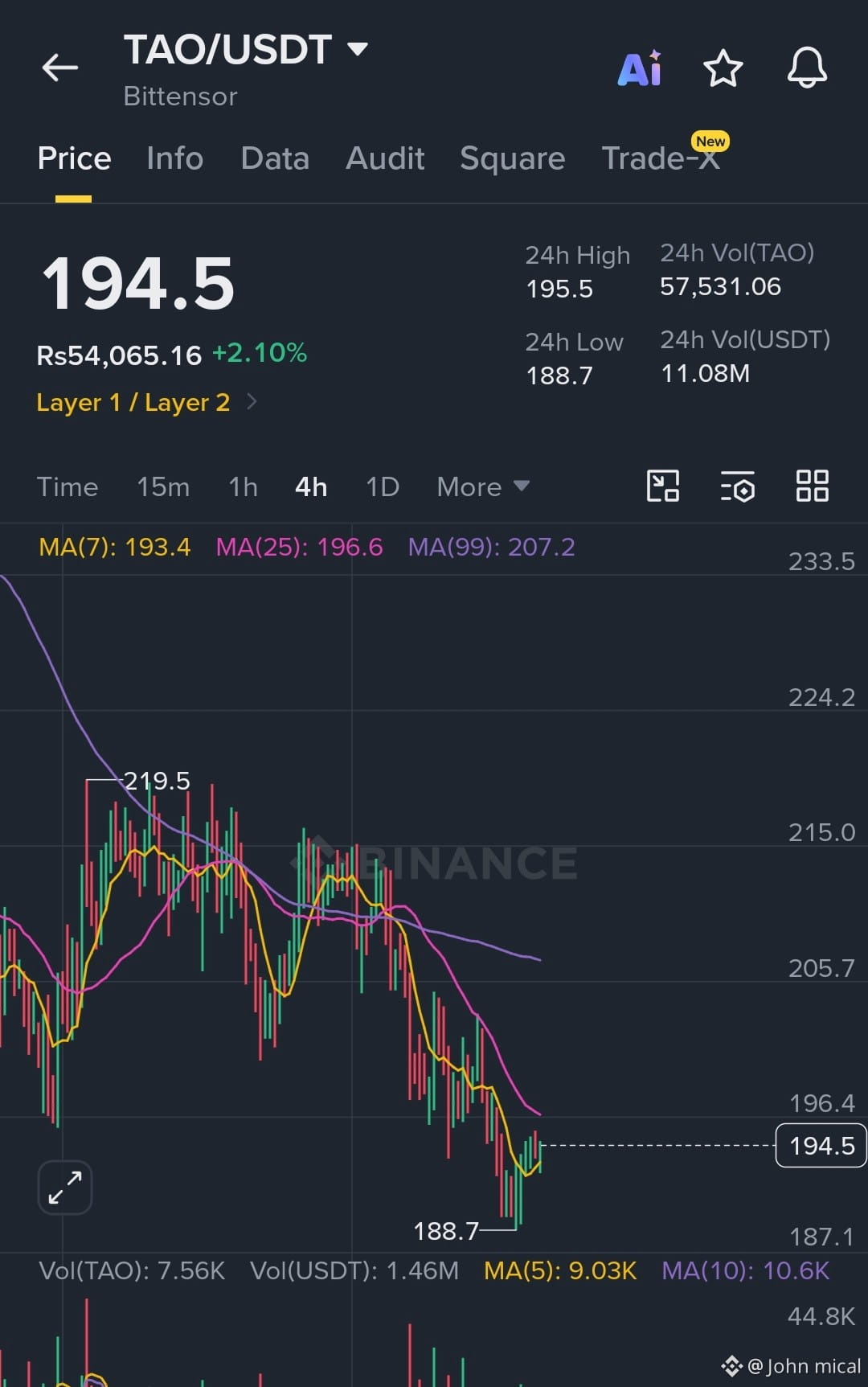Image resolution: width=868 pixels, height=1387 pixels.
Task: Switch to the Price tab
Action: pyautogui.click(x=74, y=158)
